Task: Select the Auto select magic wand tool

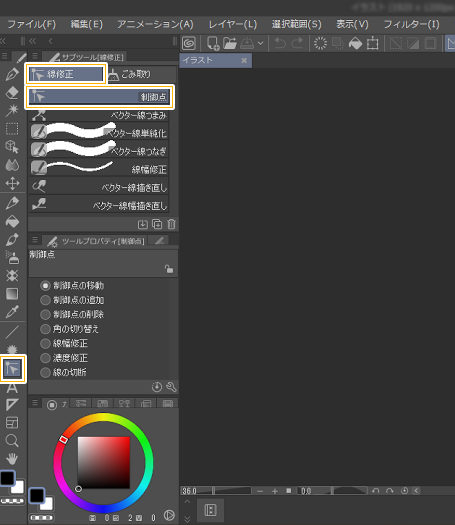Action: [x=12, y=110]
